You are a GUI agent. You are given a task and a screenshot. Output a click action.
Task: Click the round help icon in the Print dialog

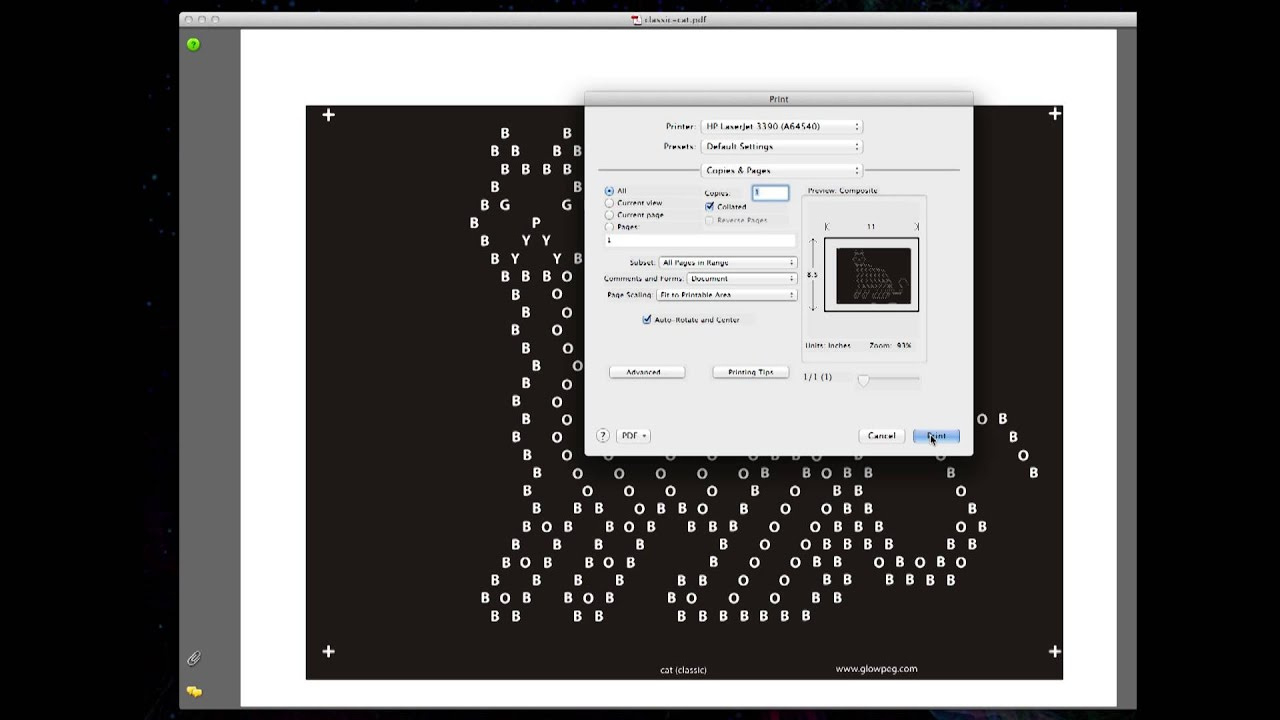pyautogui.click(x=603, y=435)
